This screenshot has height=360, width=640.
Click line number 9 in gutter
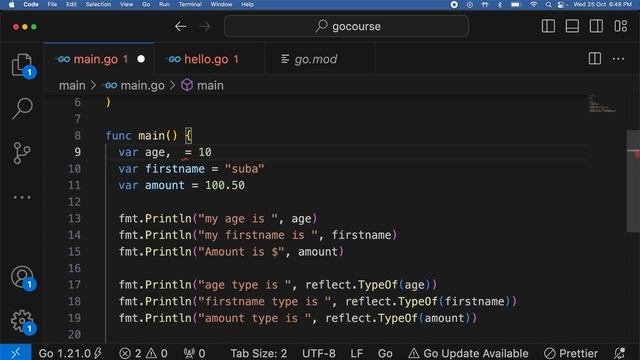pos(77,152)
